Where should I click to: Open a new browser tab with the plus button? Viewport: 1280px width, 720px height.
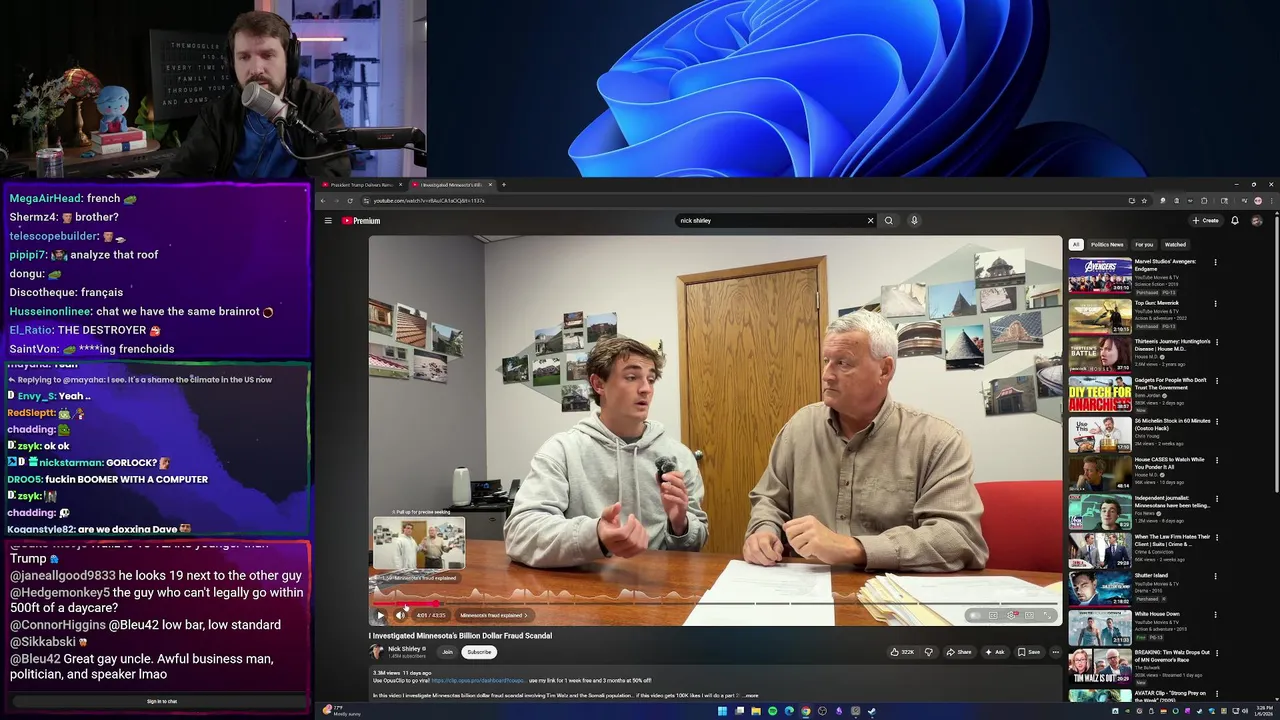[x=503, y=185]
